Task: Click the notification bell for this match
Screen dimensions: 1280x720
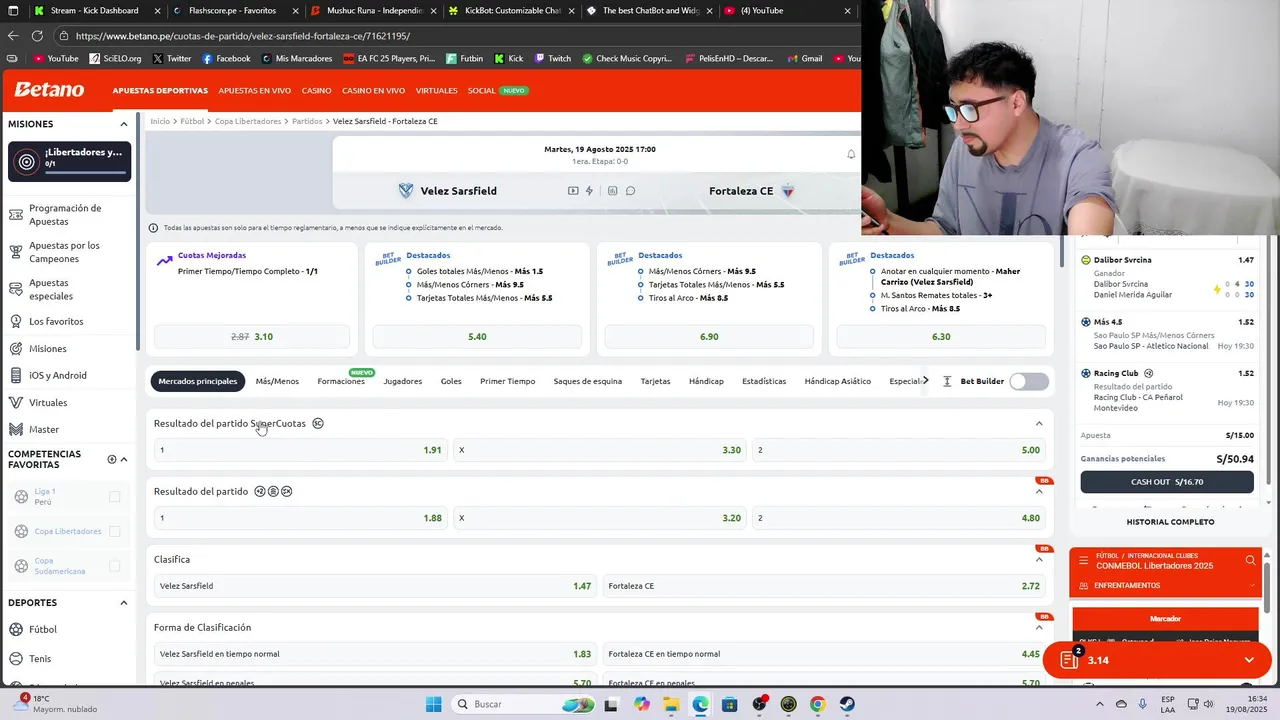Action: pos(851,154)
